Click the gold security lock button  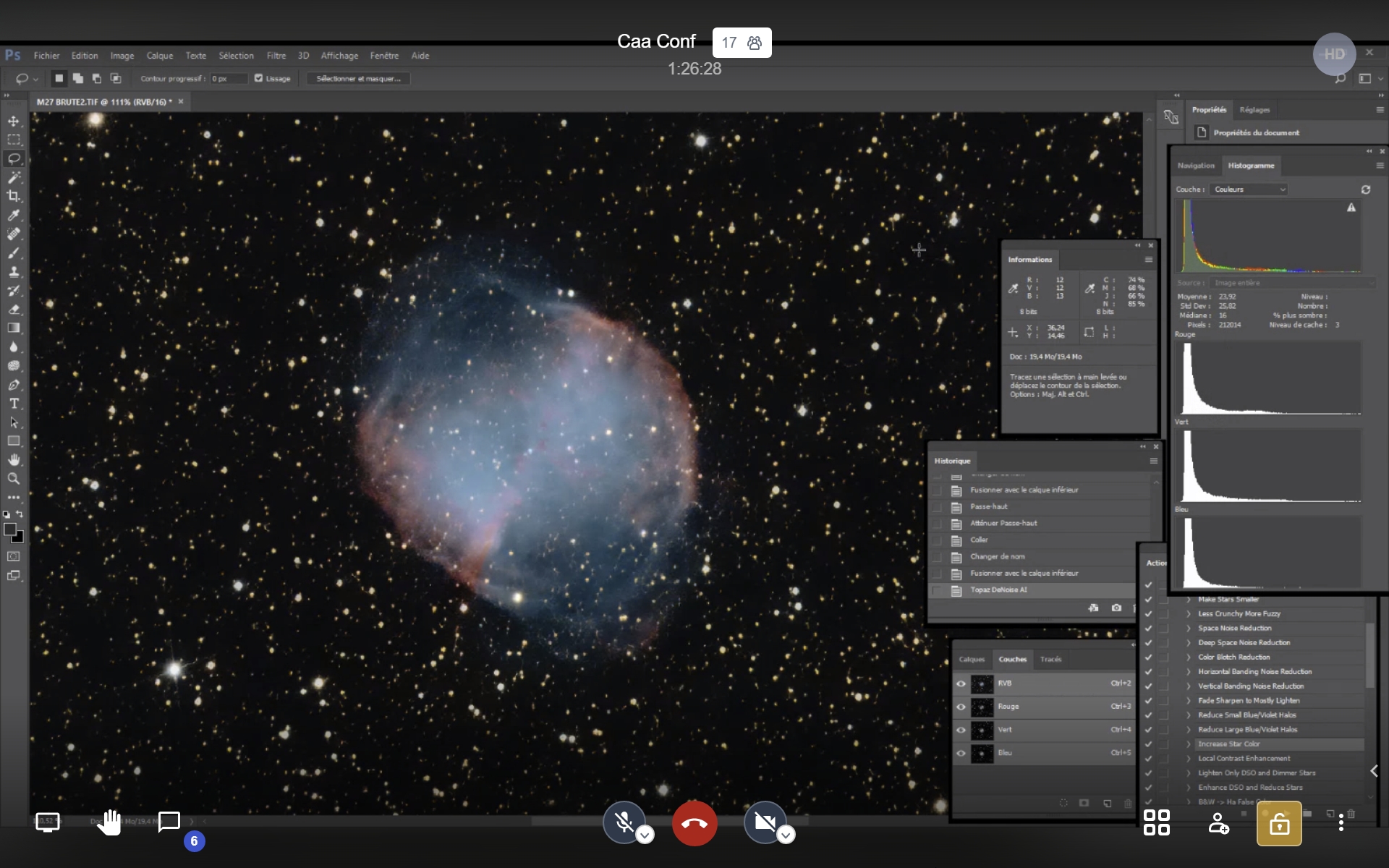tap(1279, 824)
